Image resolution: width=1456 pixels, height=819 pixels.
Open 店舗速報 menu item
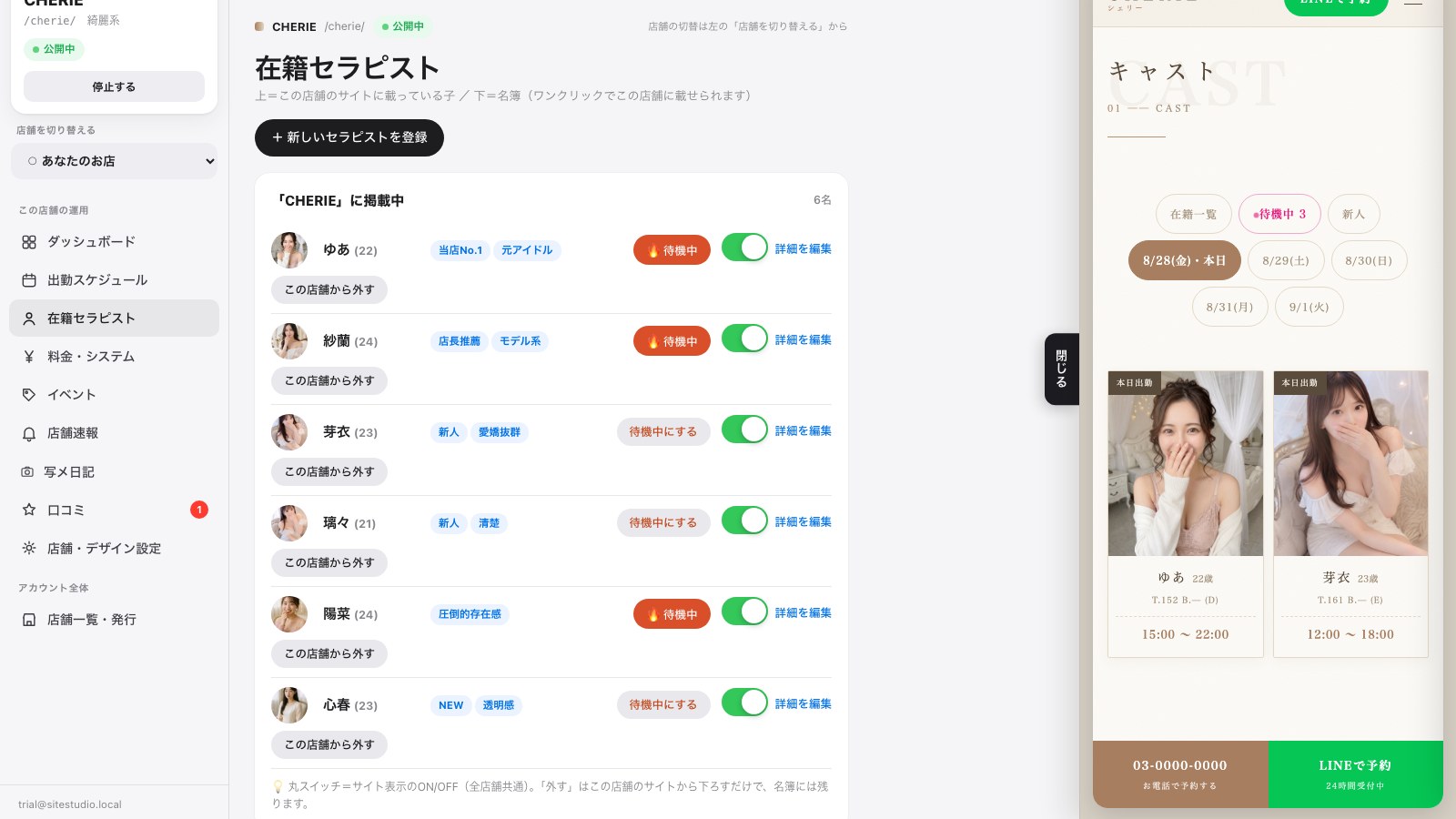[114, 434]
